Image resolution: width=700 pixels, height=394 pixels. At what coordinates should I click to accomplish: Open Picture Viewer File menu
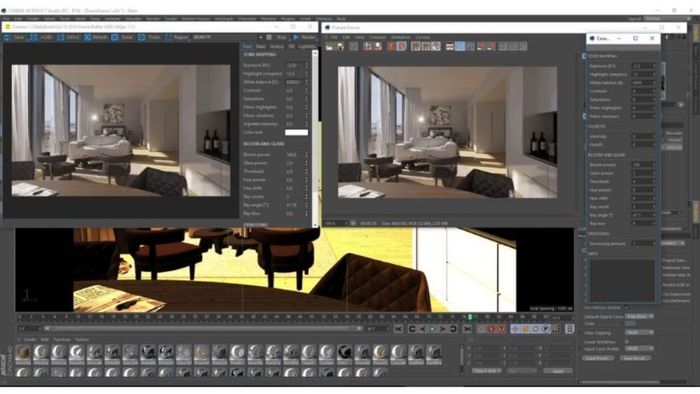(334, 37)
